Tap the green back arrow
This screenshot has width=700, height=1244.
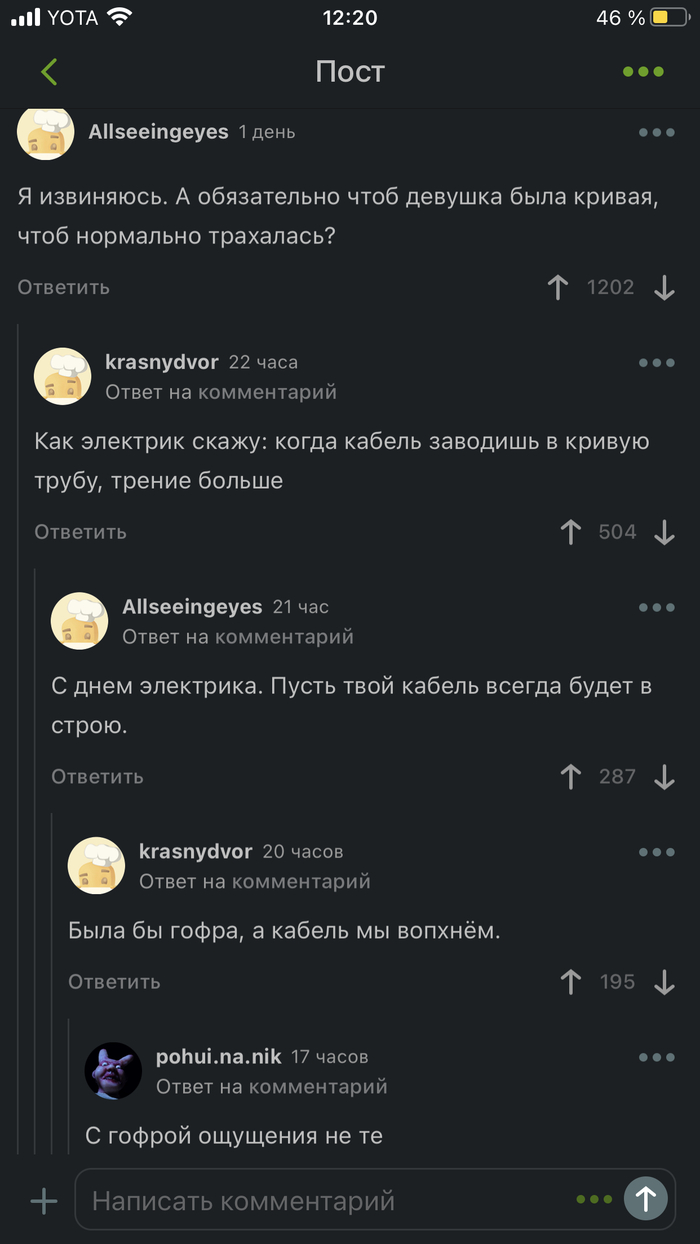[x=49, y=72]
